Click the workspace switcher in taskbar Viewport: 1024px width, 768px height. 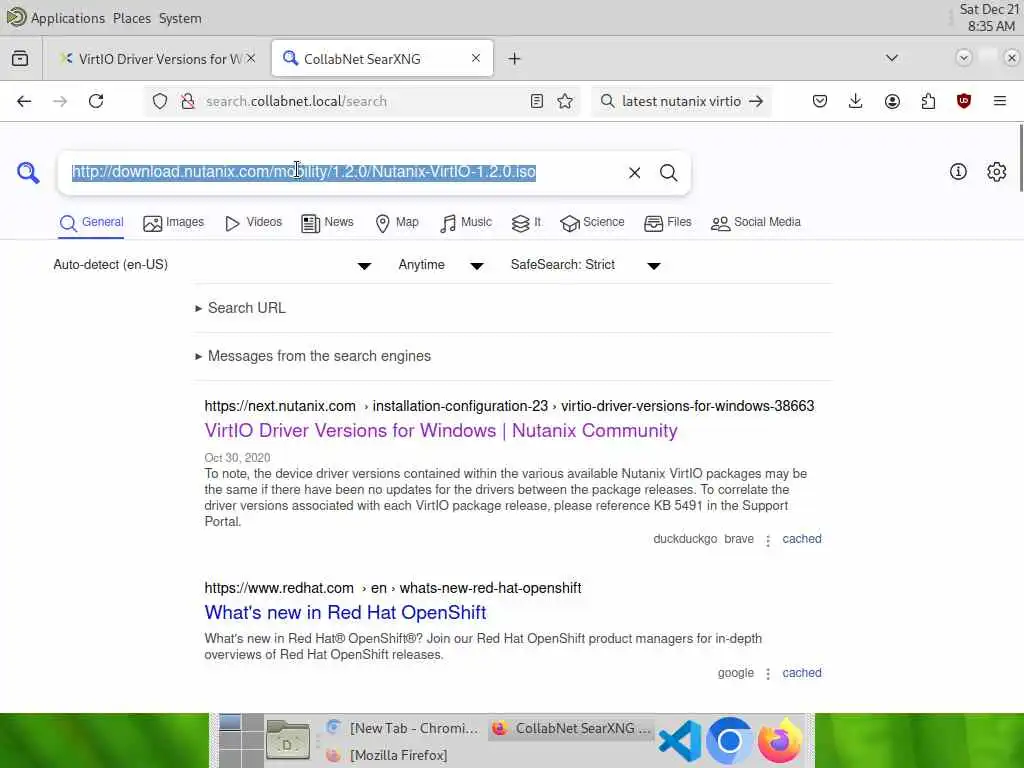[241, 741]
